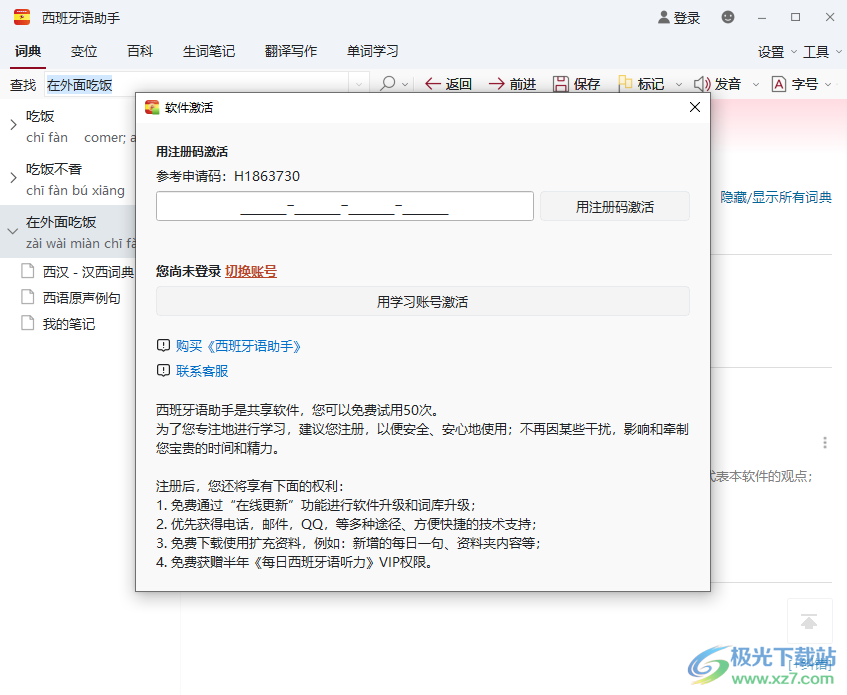Go forward with the 前进 arrow

pos(496,84)
